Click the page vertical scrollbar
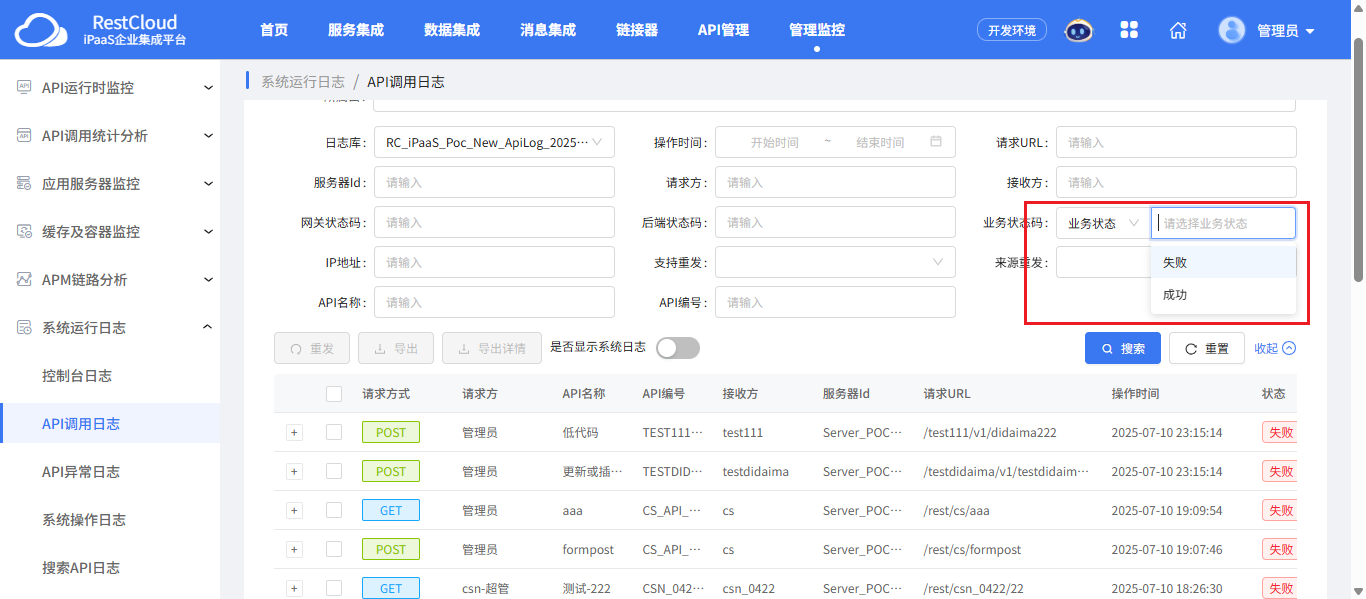Image resolution: width=1366 pixels, height=599 pixels. pos(1358,160)
